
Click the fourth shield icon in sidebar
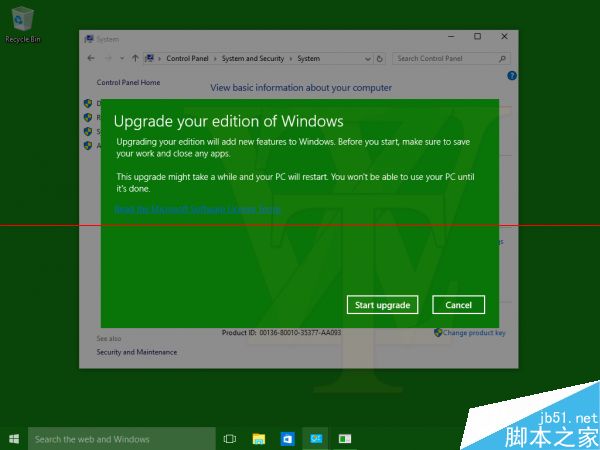[x=88, y=145]
